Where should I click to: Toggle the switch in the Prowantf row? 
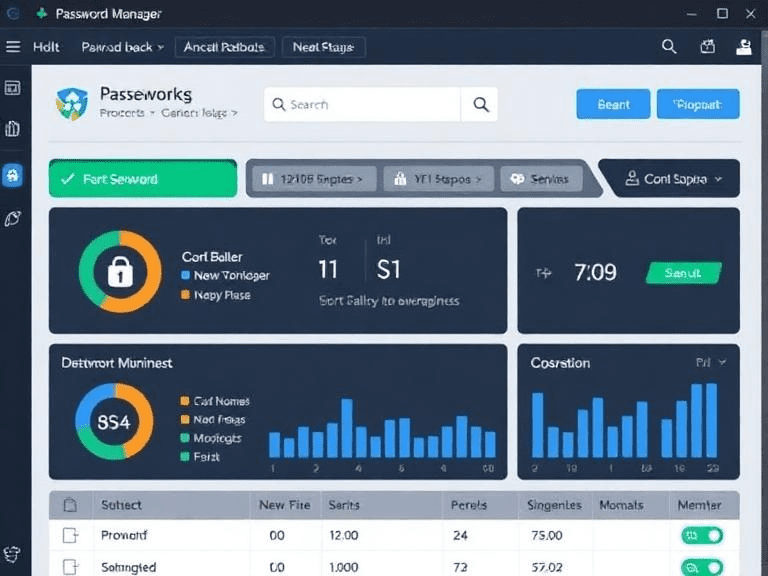click(702, 536)
